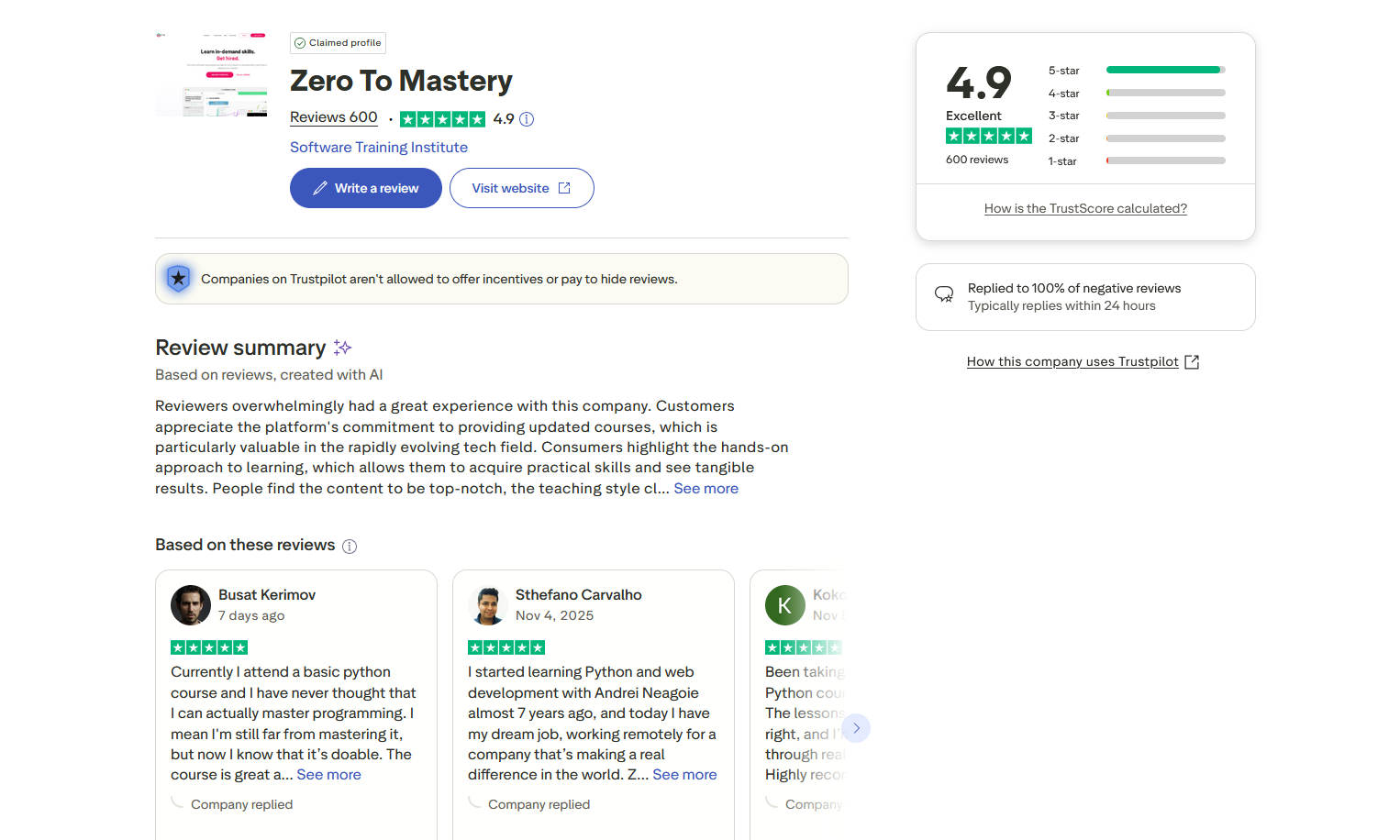The height and width of the screenshot is (840, 1400).
Task: Click the pencil icon in Write a review
Action: 320,188
